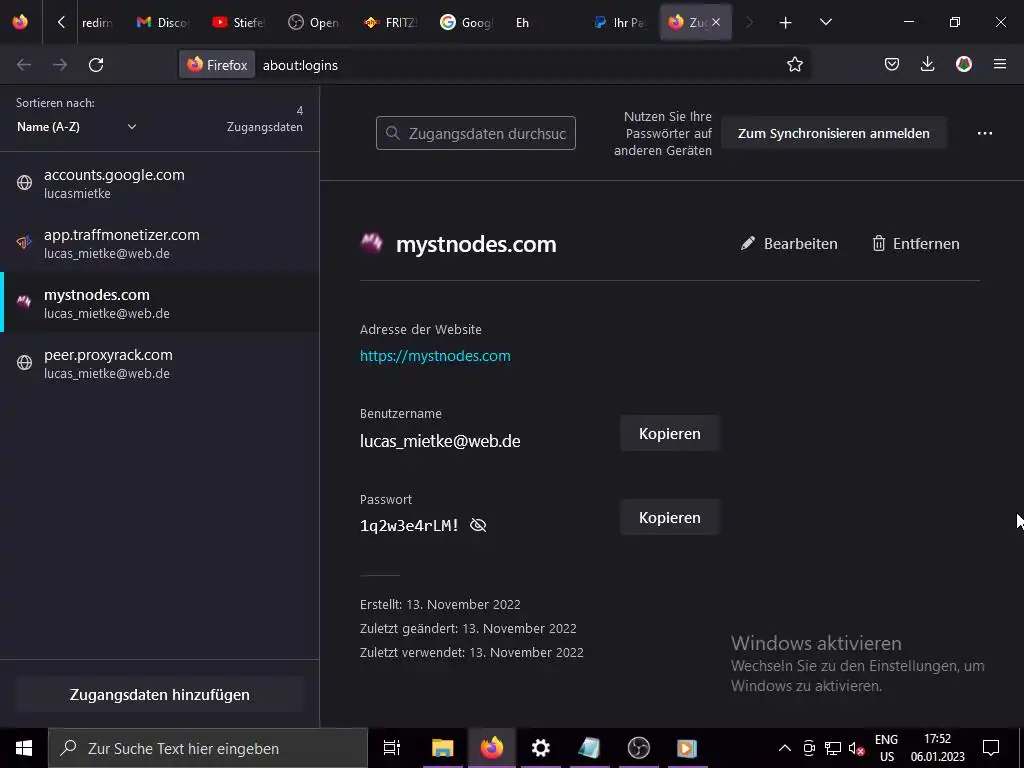Viewport: 1024px width, 768px height.
Task: Select app.traffmonetizer.com login entry
Action: tap(159, 244)
